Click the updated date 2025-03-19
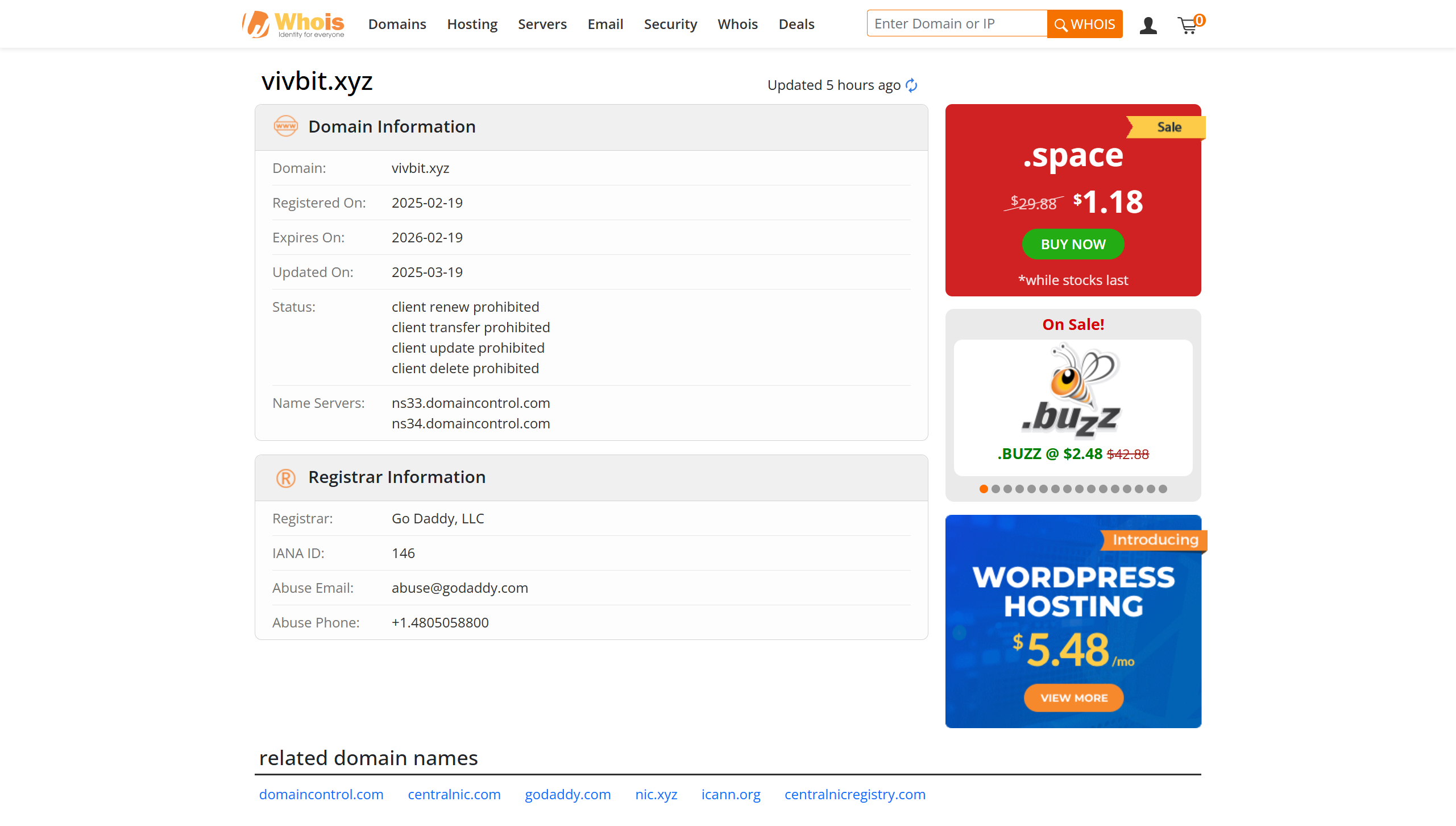Image resolution: width=1456 pixels, height=826 pixels. pyautogui.click(x=427, y=272)
